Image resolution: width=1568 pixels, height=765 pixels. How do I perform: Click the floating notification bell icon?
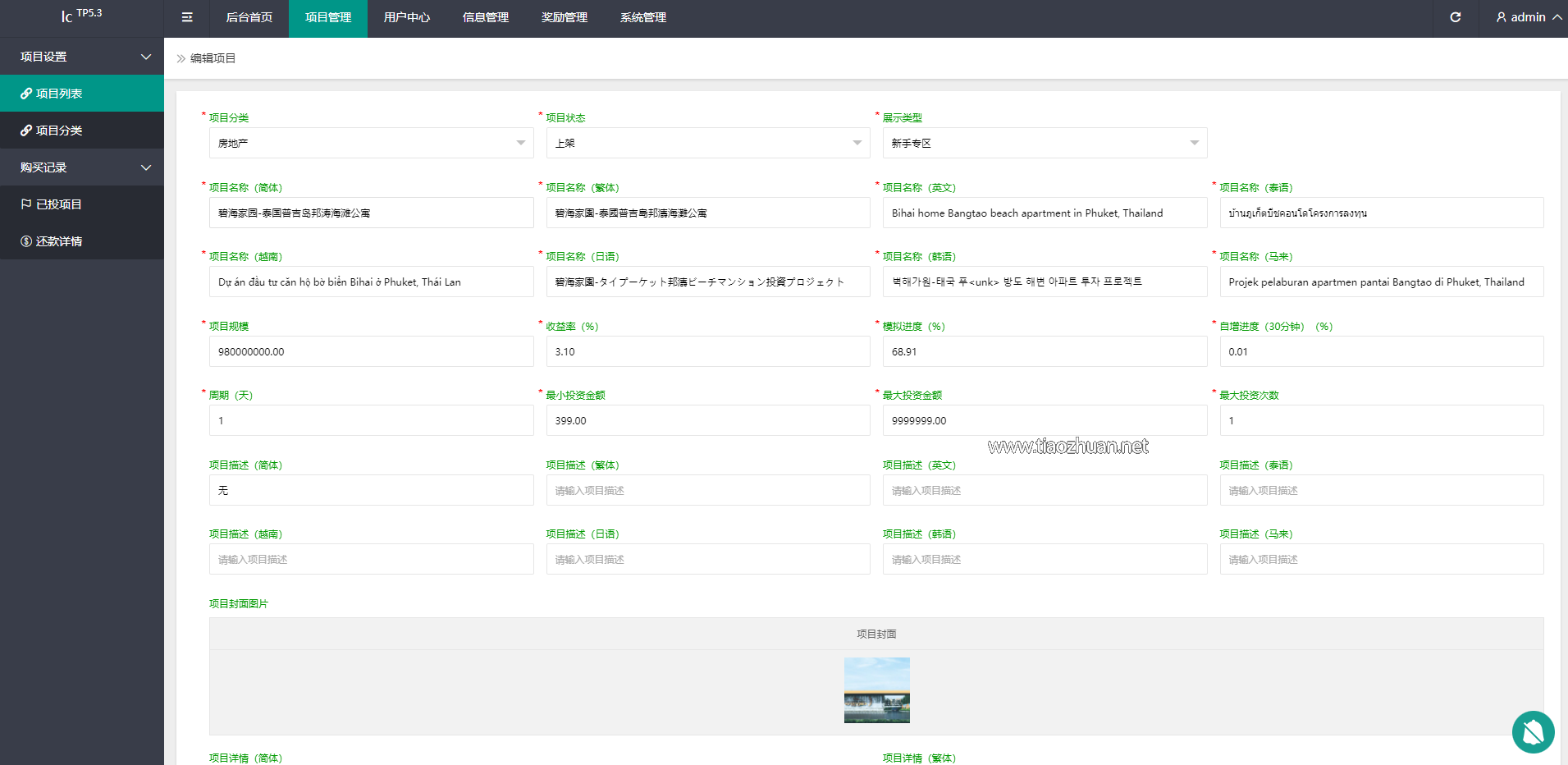click(x=1533, y=731)
